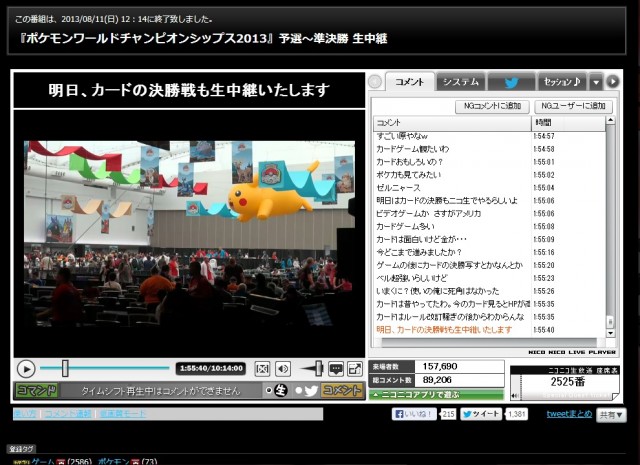The image size is (640, 465).
Task: Click the visitor count value 157,690
Action: point(440,366)
